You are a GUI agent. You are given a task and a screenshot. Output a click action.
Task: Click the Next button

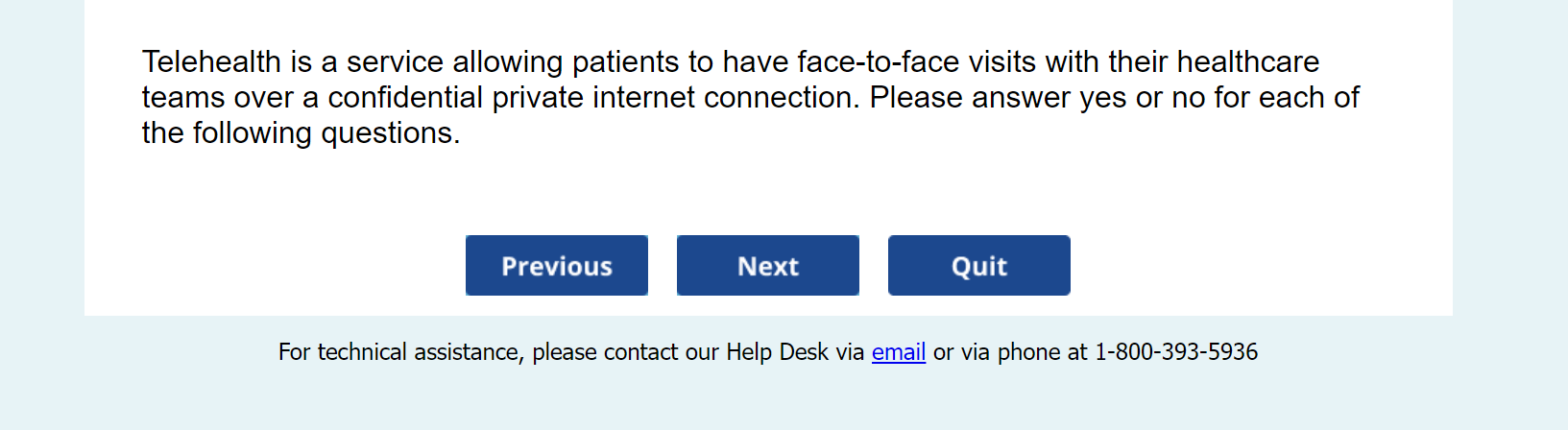(x=767, y=266)
